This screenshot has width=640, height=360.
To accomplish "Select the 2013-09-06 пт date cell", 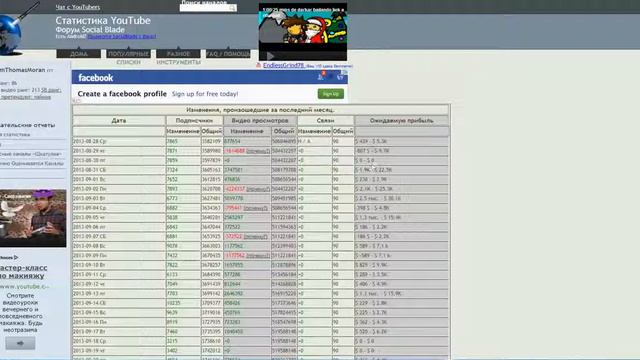I will 119,227.
